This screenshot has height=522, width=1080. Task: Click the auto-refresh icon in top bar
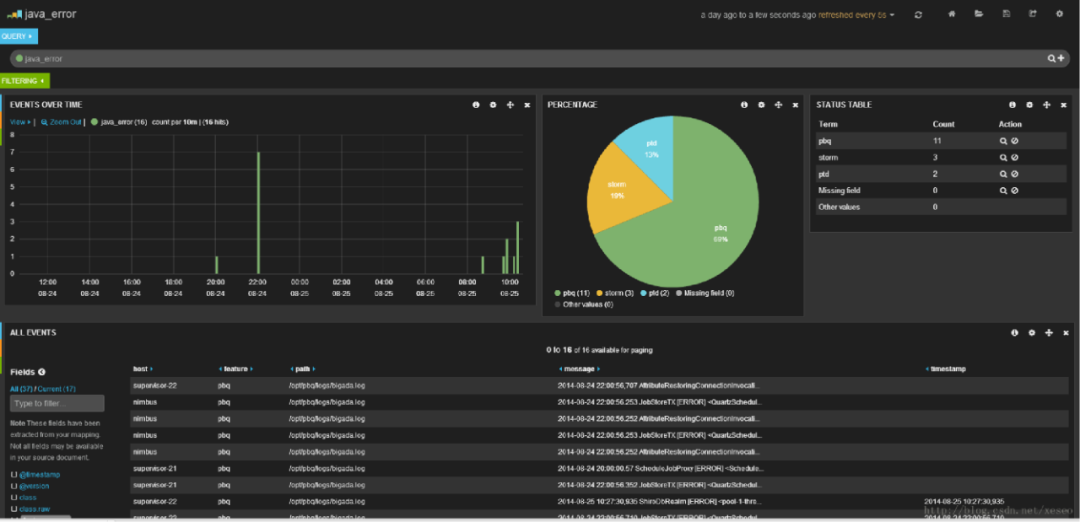918,14
